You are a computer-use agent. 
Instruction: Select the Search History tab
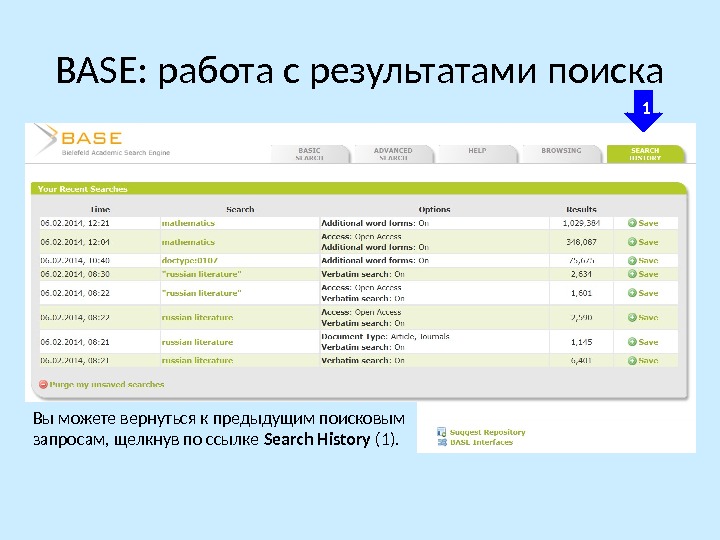click(645, 154)
